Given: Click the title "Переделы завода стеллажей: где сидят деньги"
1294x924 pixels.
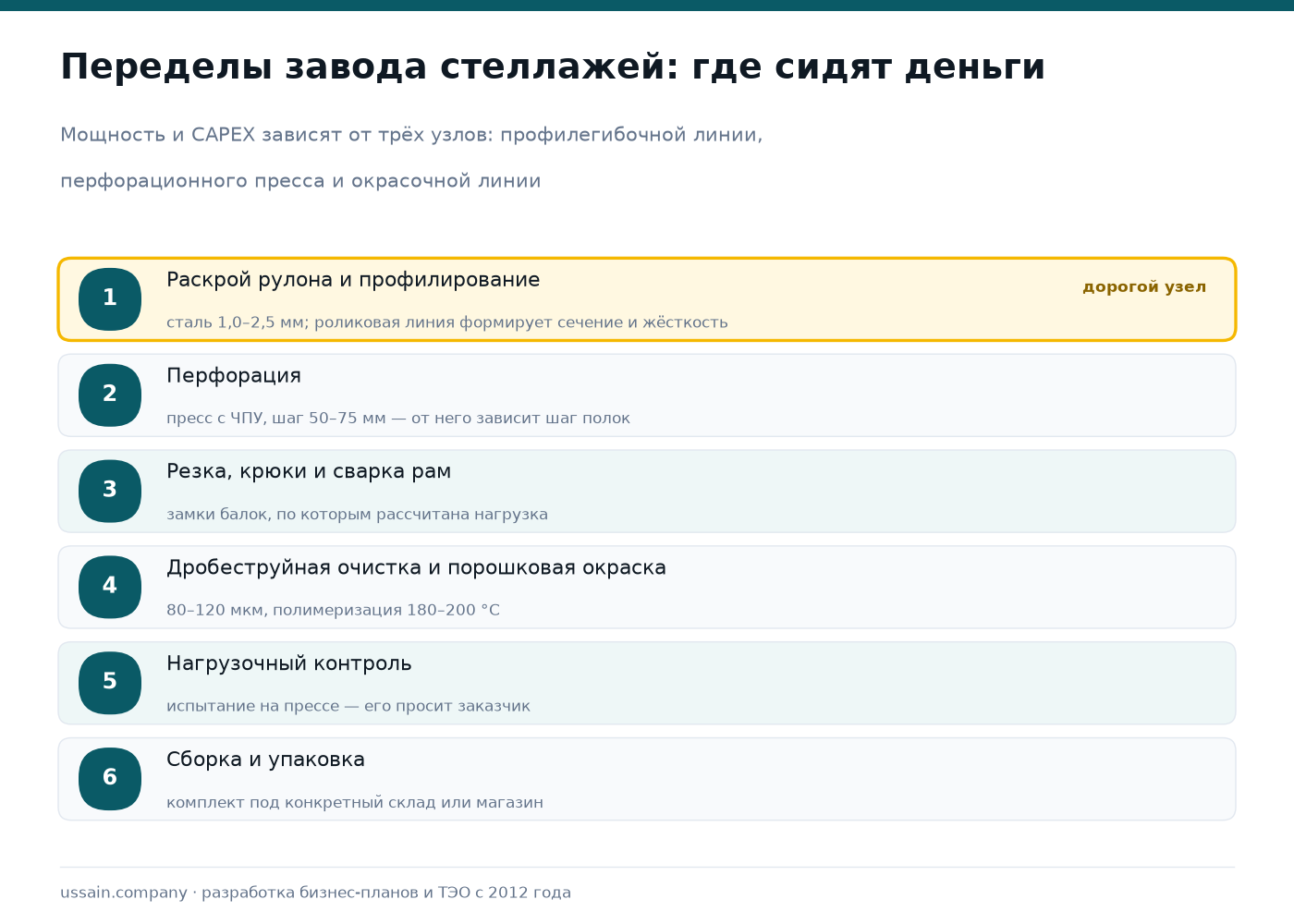Looking at the screenshot, I should (x=553, y=67).
